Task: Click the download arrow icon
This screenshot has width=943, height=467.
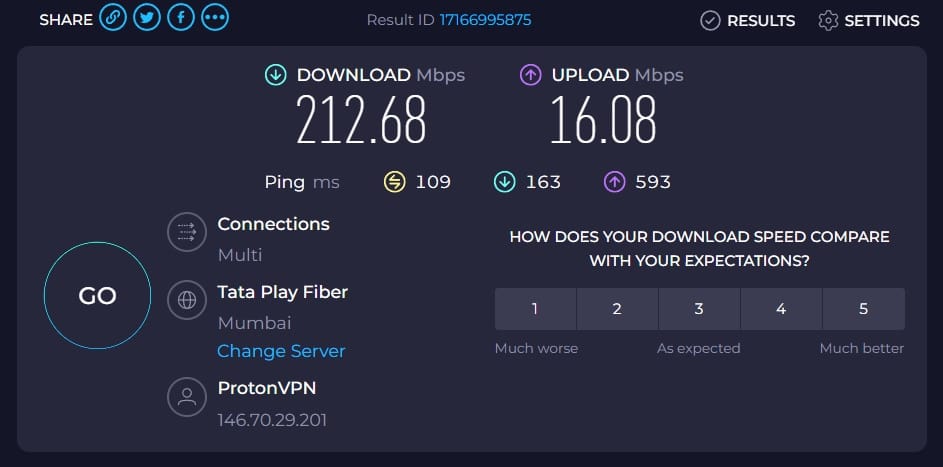Action: (x=275, y=75)
